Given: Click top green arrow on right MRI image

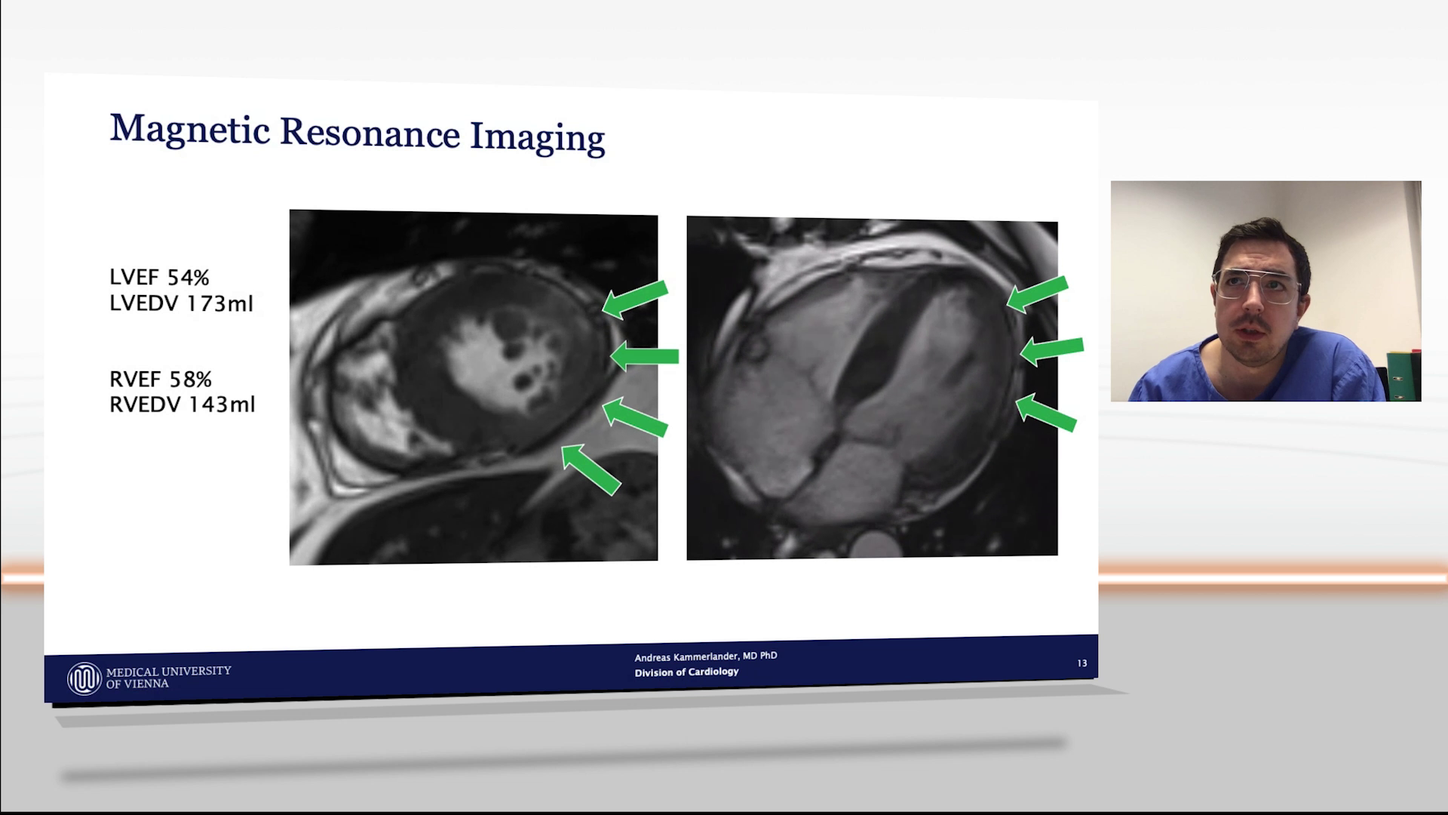Looking at the screenshot, I should pyautogui.click(x=1037, y=293).
